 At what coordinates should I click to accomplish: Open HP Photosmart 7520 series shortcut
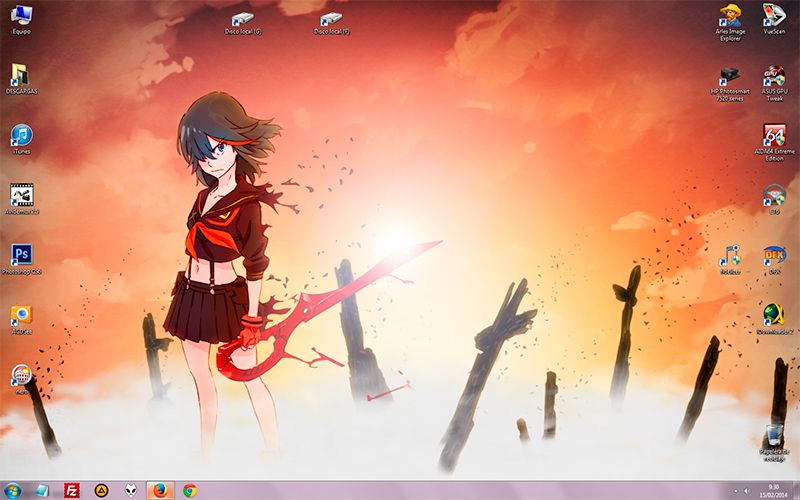[x=730, y=83]
